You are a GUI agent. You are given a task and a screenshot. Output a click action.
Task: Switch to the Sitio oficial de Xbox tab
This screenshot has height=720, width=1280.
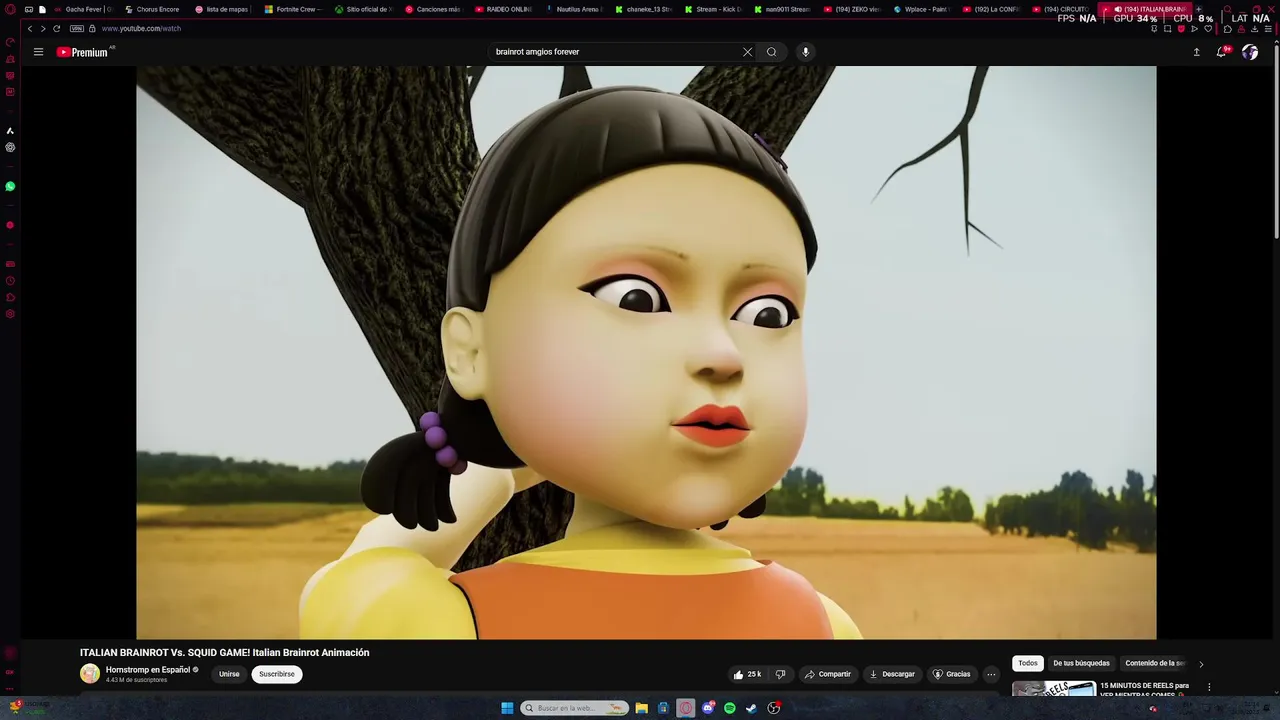(x=362, y=9)
